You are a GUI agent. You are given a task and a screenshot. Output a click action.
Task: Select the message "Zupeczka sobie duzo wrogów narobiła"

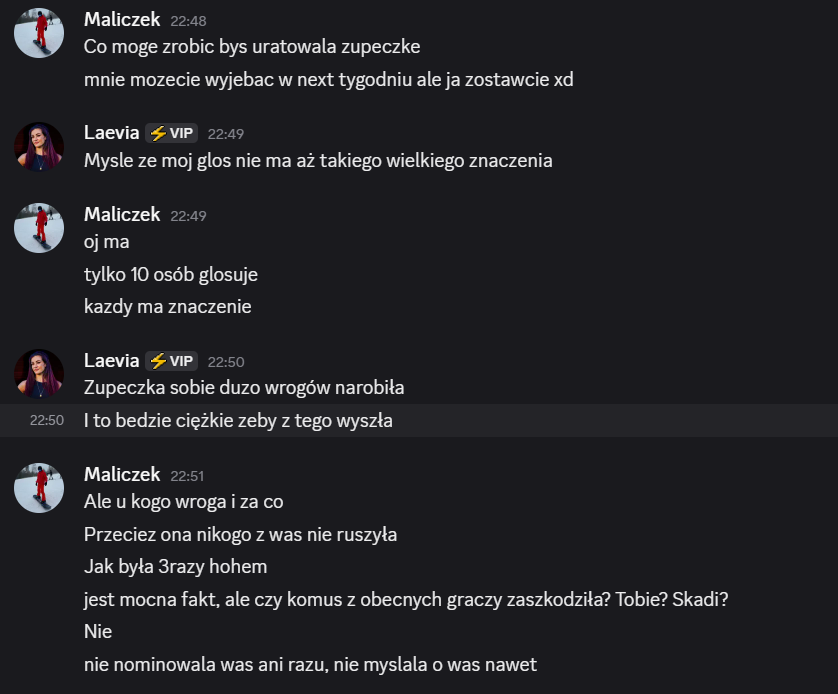click(244, 387)
